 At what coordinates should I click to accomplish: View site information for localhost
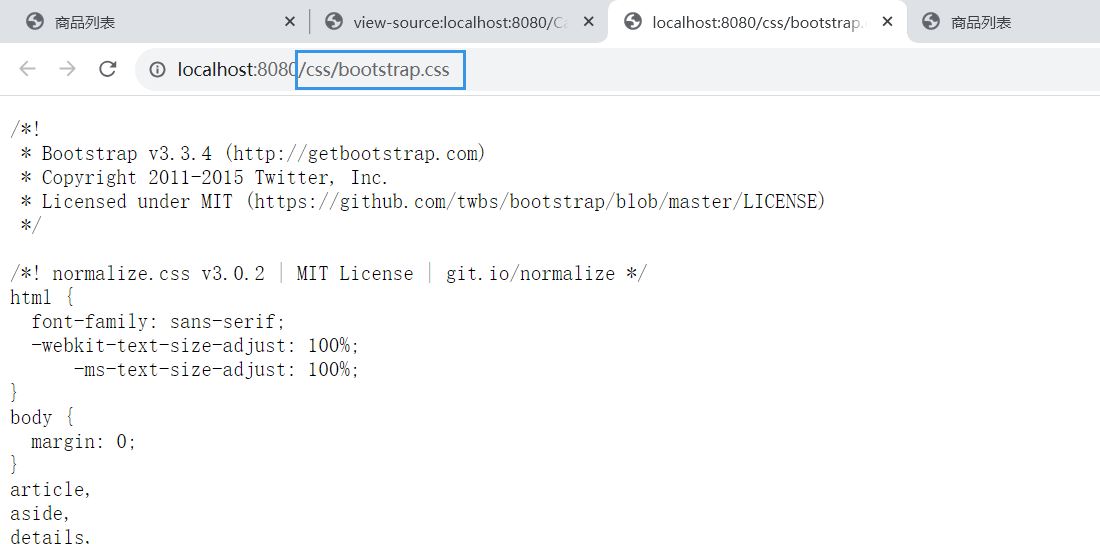click(157, 69)
